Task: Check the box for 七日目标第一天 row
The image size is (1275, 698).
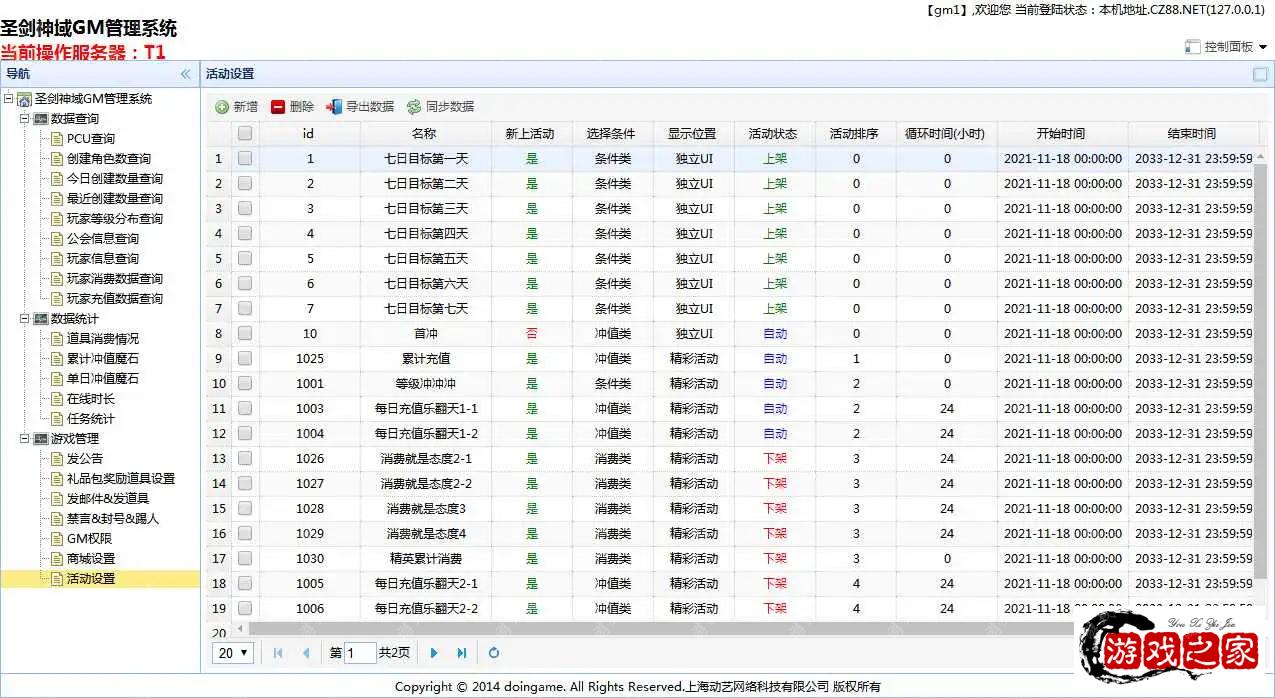Action: pyautogui.click(x=245, y=158)
